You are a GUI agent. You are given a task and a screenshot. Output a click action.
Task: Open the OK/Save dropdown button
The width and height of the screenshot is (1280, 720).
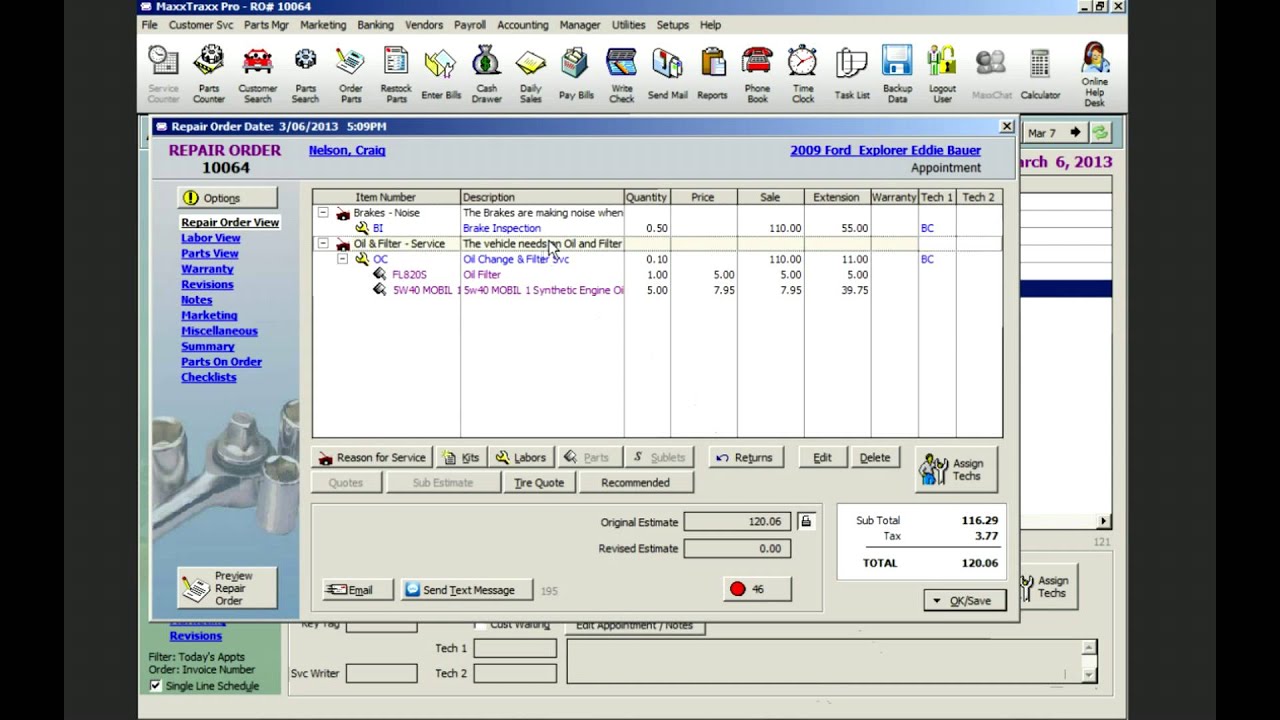(965, 601)
